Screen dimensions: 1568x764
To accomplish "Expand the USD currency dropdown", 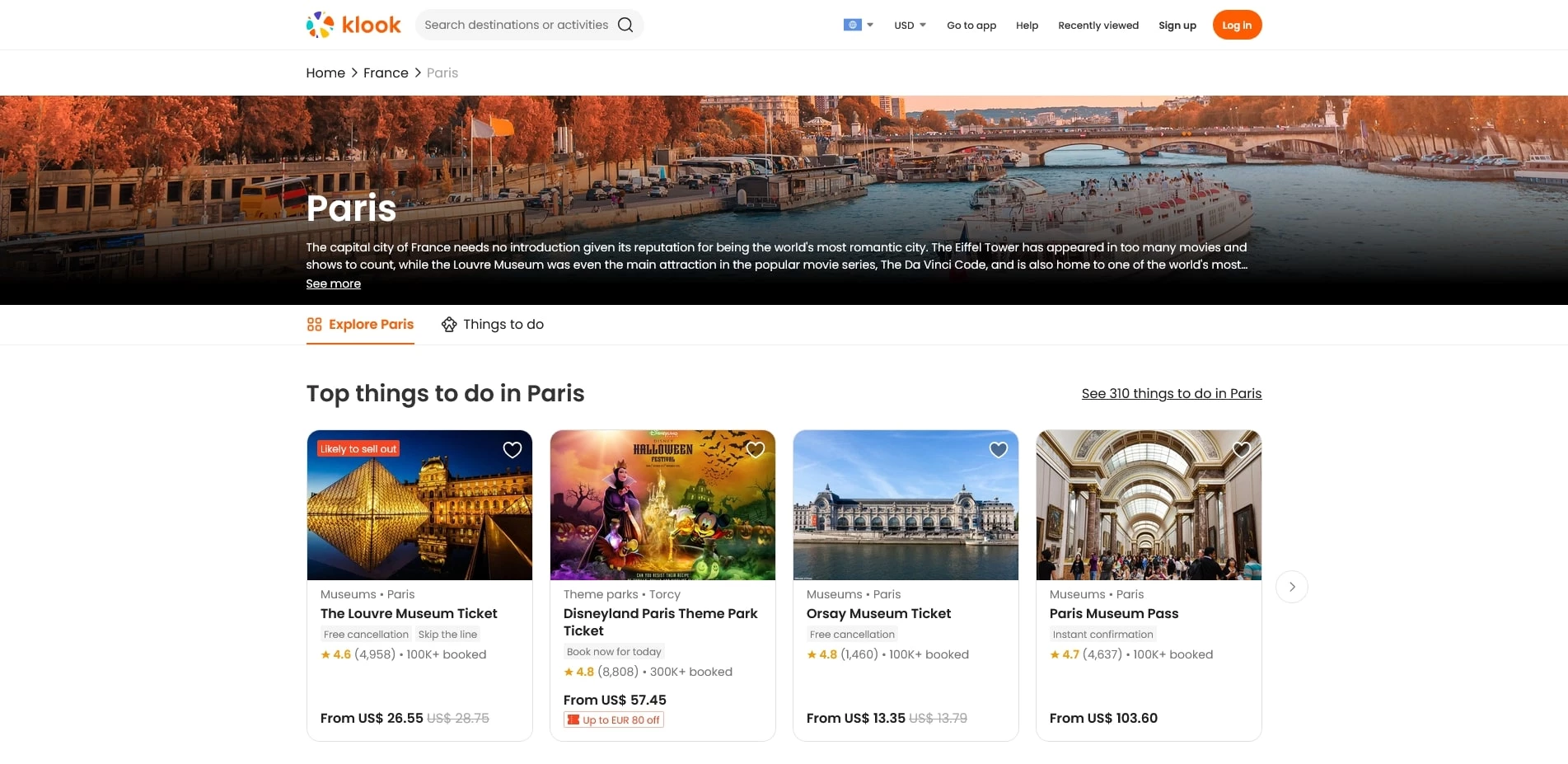I will [910, 26].
